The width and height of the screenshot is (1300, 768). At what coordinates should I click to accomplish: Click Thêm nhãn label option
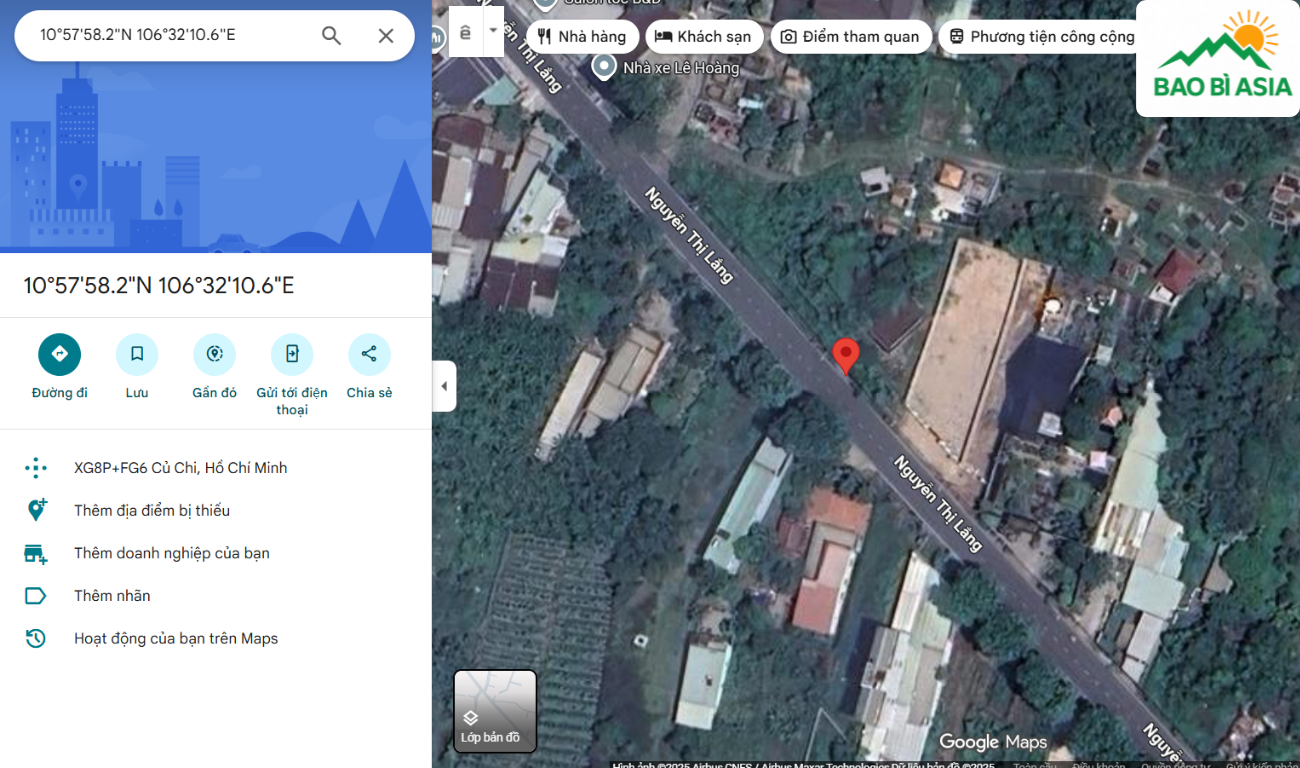click(112, 596)
